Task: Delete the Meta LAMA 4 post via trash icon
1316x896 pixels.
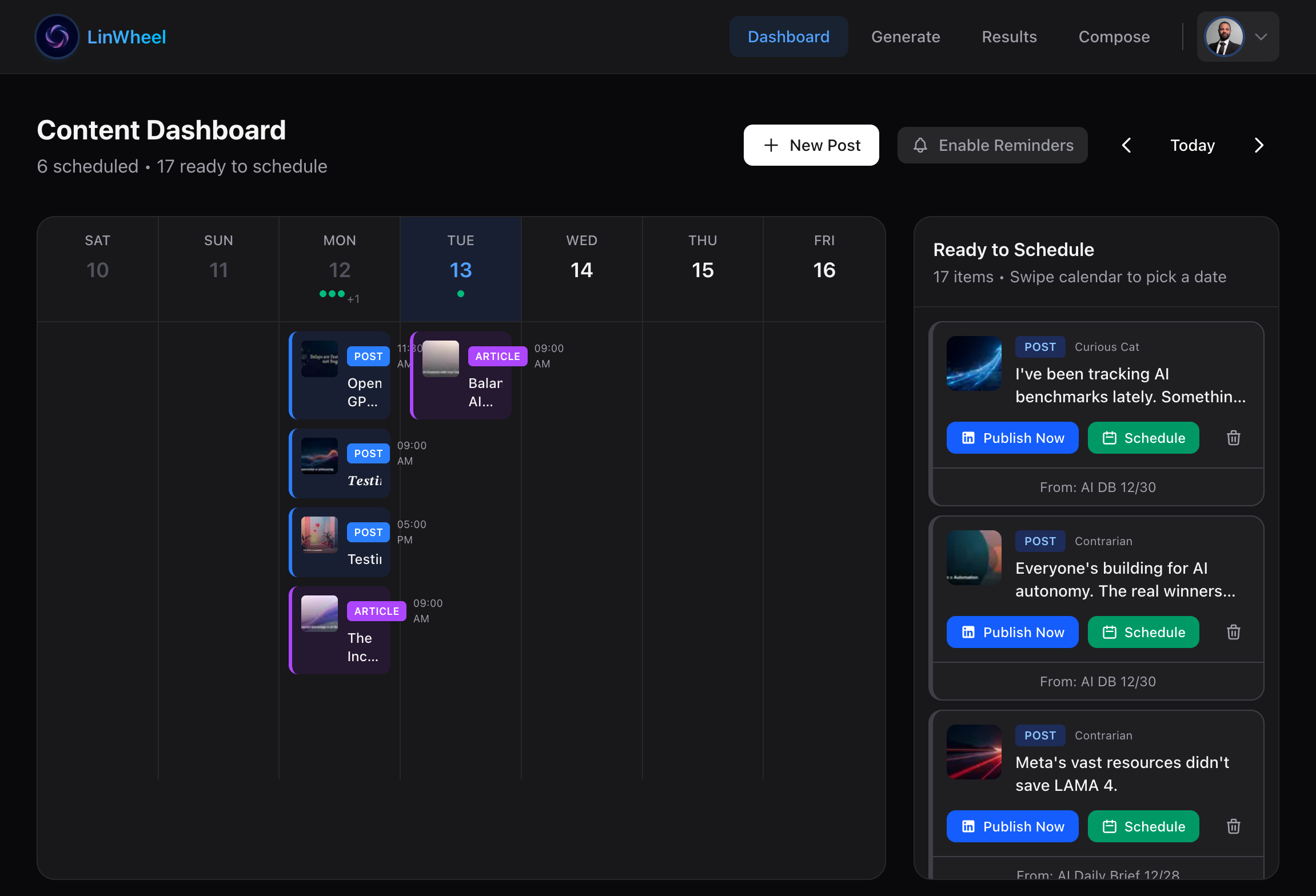Action: click(x=1233, y=826)
